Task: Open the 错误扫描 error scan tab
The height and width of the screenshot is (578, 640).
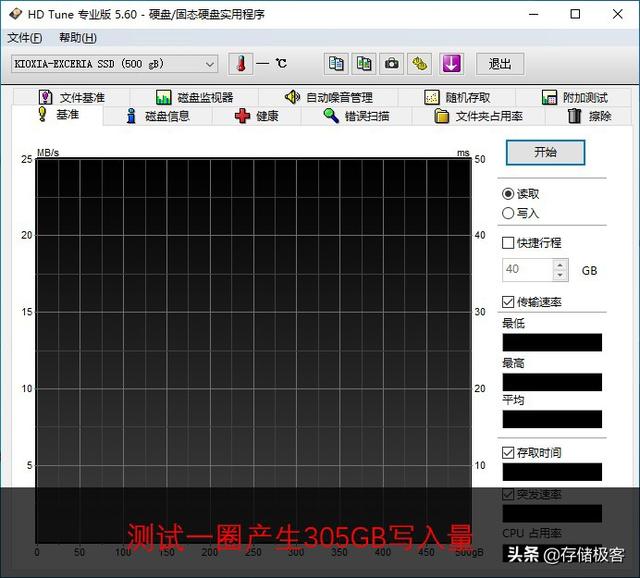Action: click(x=357, y=116)
